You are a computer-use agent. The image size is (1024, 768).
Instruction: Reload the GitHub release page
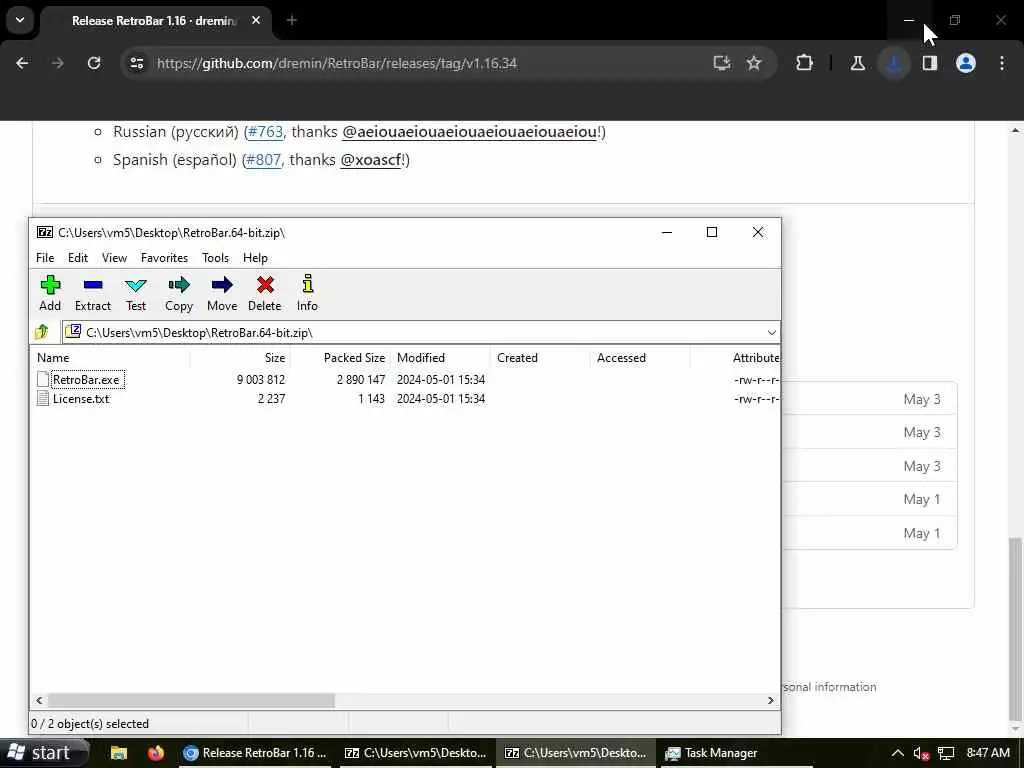94,63
